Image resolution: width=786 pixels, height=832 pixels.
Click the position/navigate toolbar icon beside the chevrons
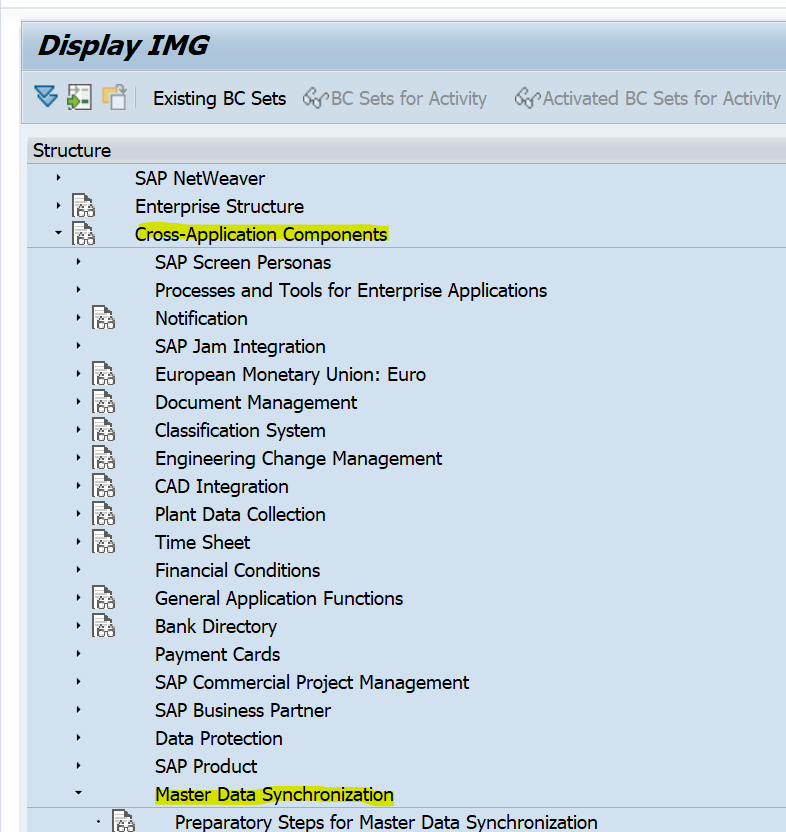coord(79,97)
